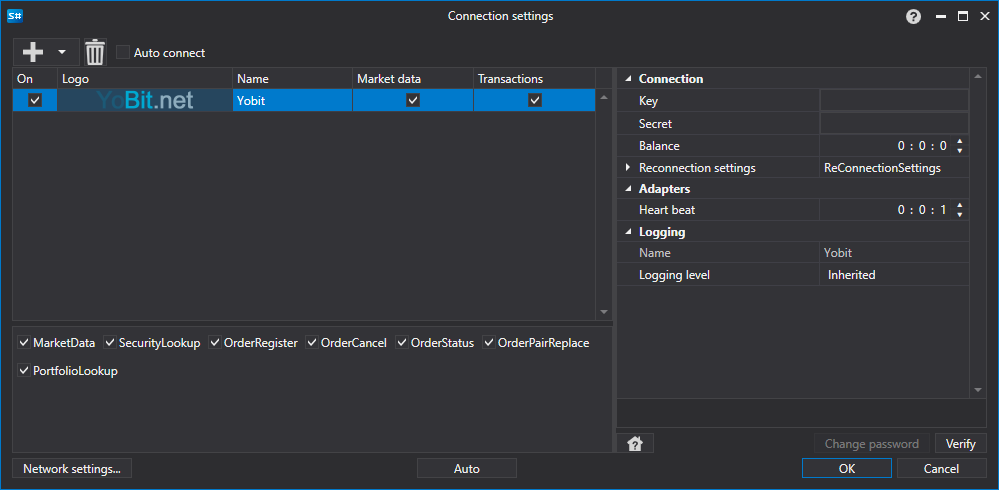Screen dimensions: 999x490
Task: Decrease the Balance time value
Action: (x=959, y=150)
